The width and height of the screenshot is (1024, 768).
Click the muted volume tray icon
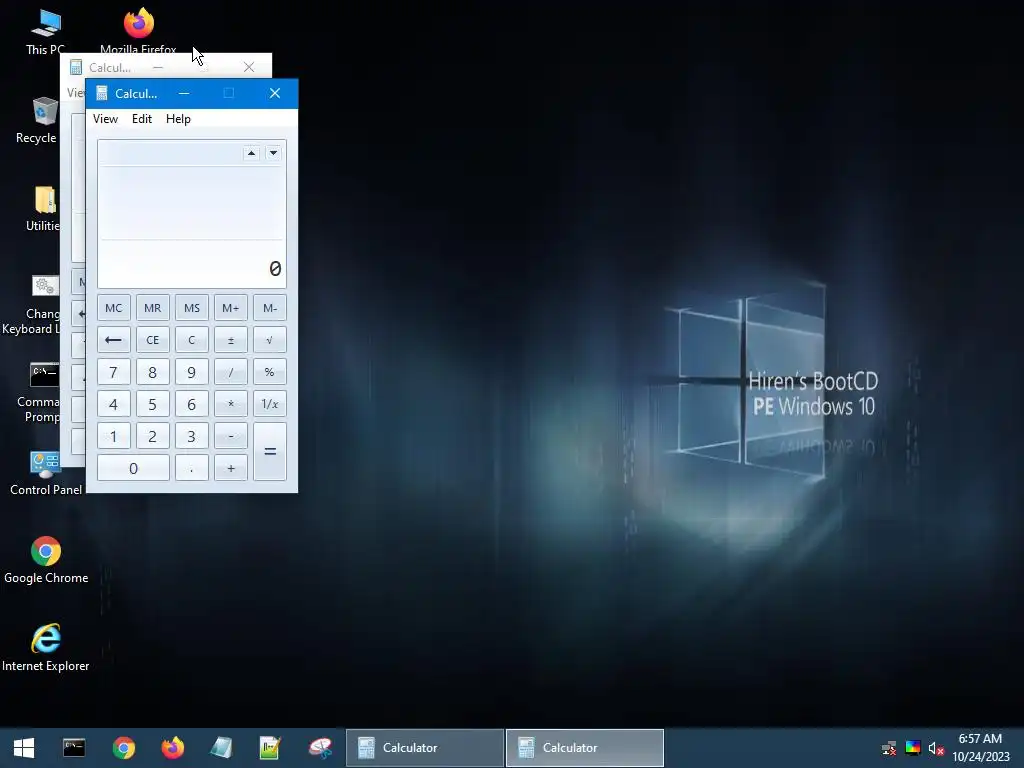click(936, 748)
